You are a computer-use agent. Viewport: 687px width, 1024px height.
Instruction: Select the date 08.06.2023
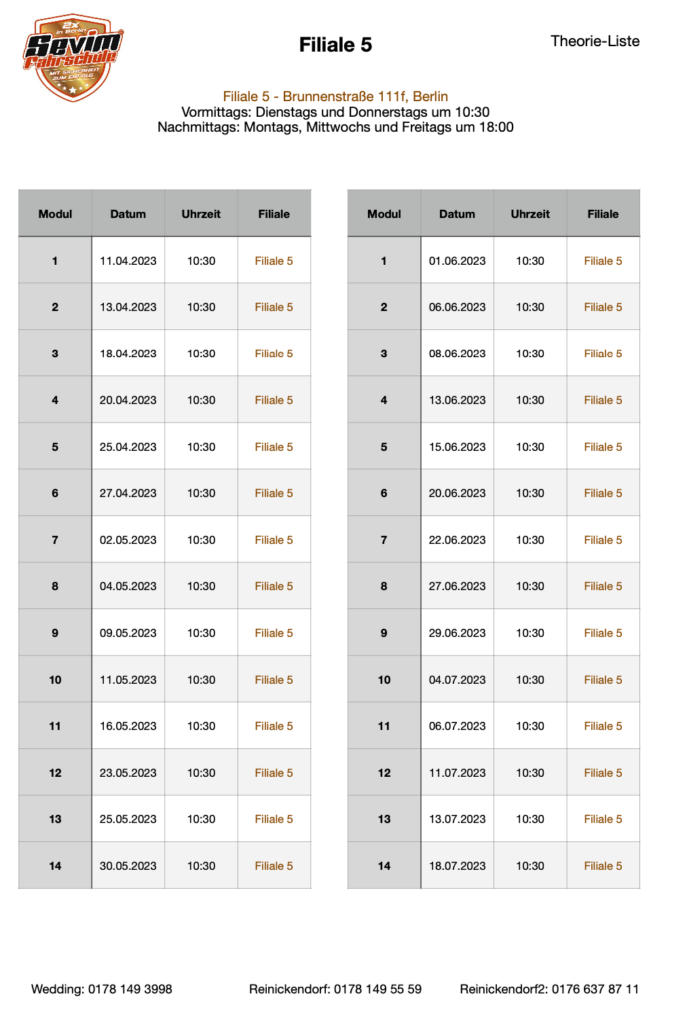pyautogui.click(x=457, y=353)
